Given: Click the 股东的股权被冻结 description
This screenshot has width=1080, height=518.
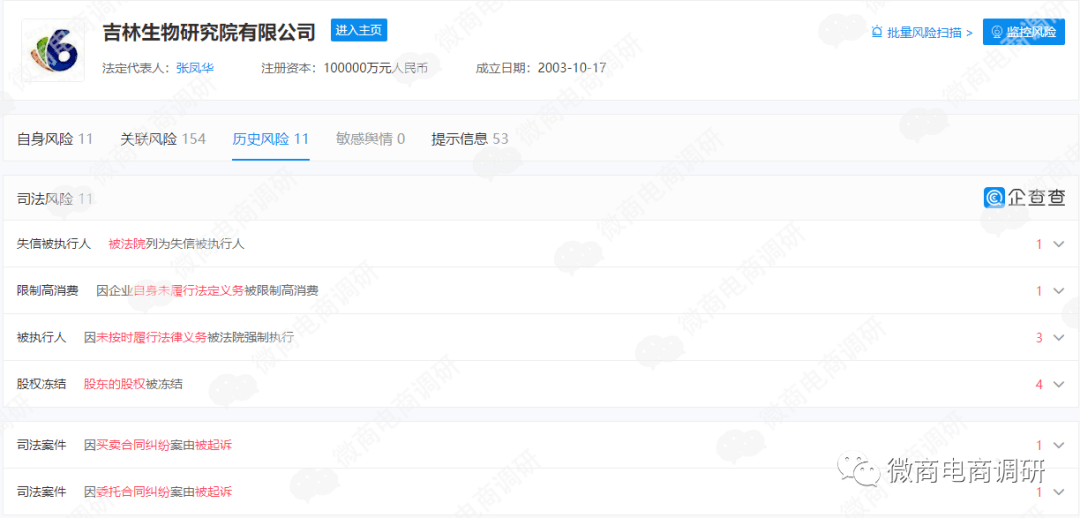Looking at the screenshot, I should click(133, 384).
